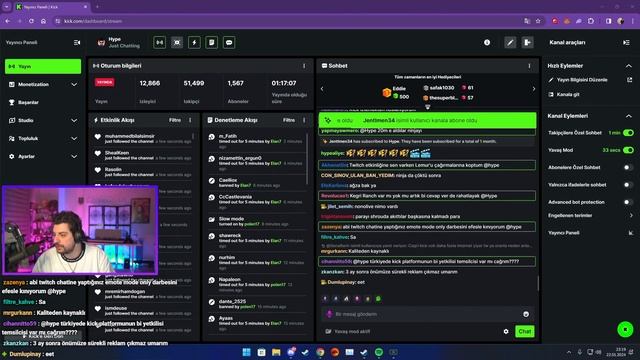Click the green floating round button
The height and width of the screenshot is (360, 640).
click(625, 329)
